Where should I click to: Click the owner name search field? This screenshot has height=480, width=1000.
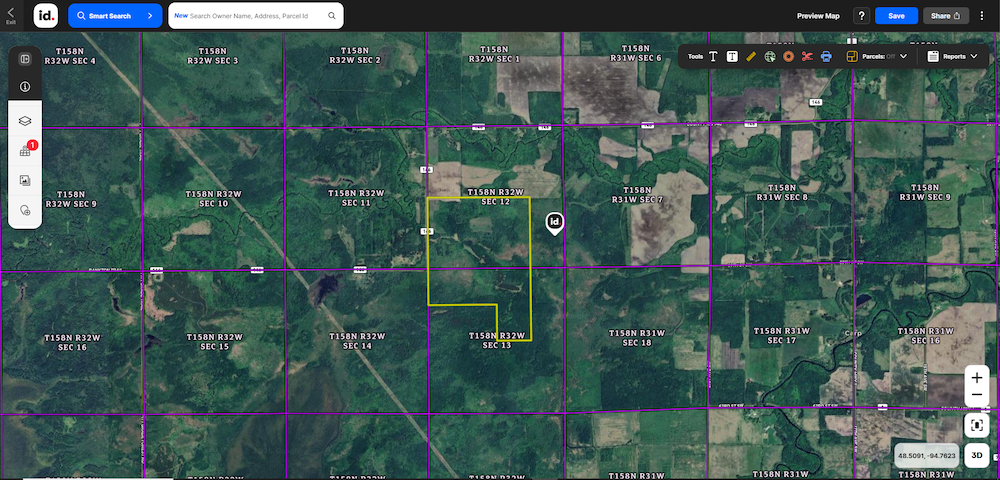255,16
